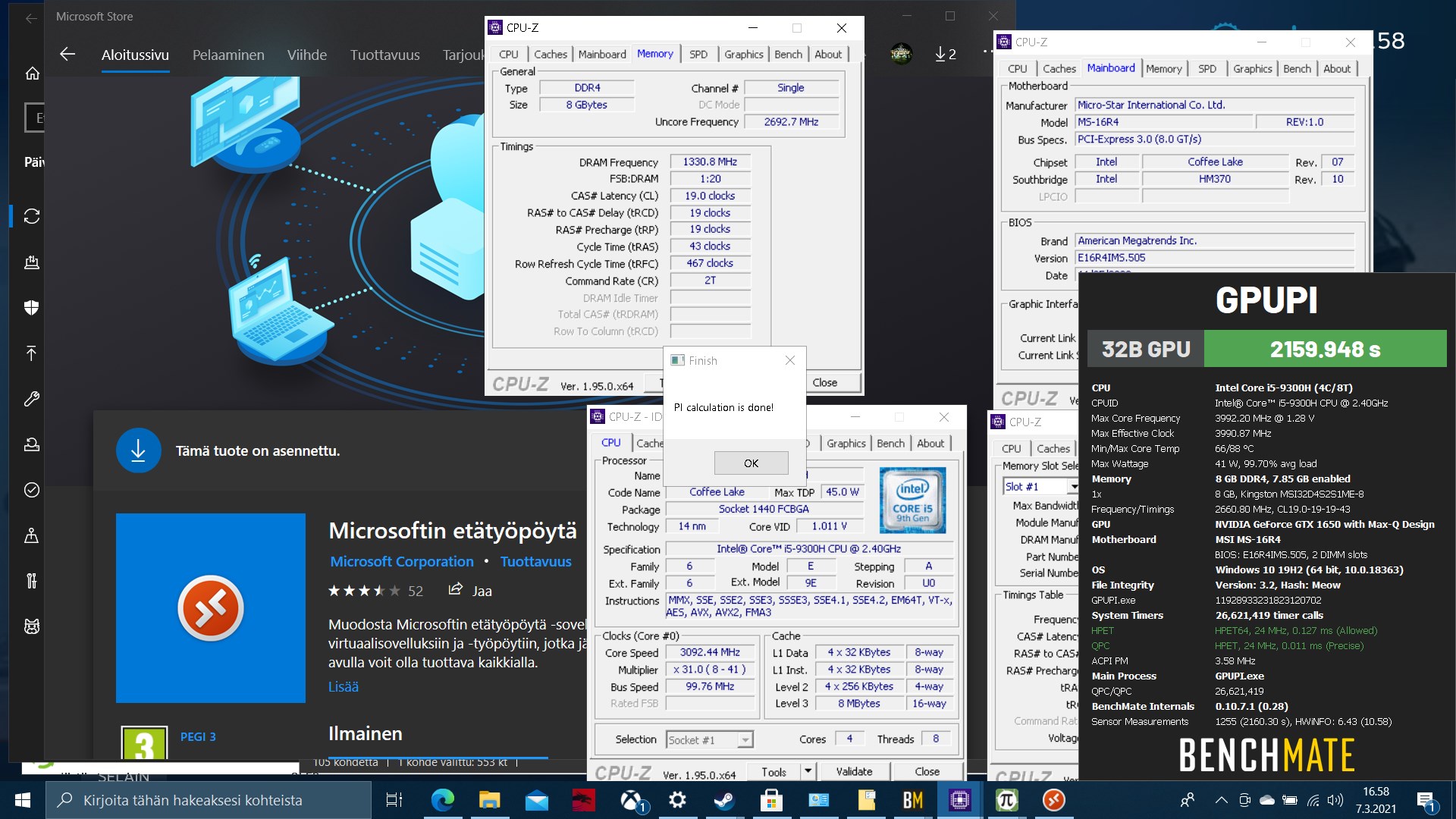Open Caches tab in Memory CPU-Z window
The image size is (1456, 819).
point(551,54)
